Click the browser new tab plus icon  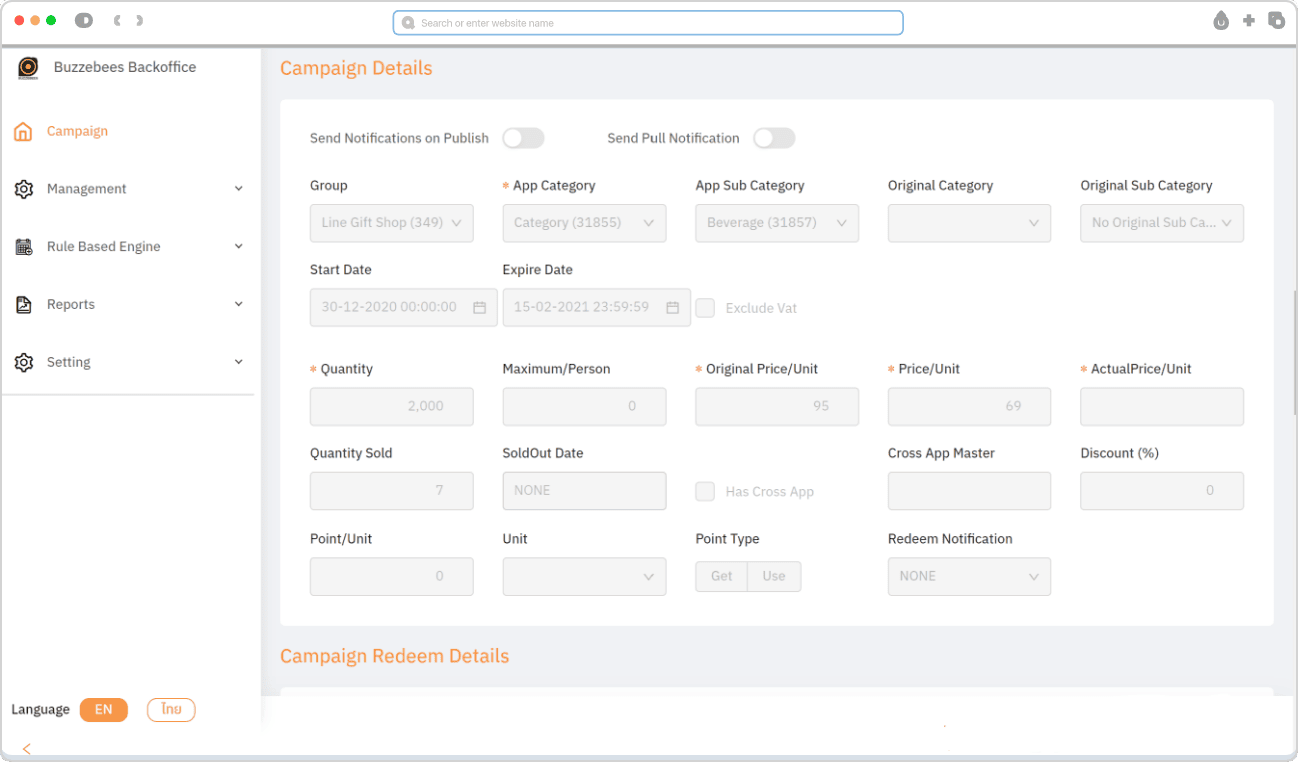(x=1248, y=20)
